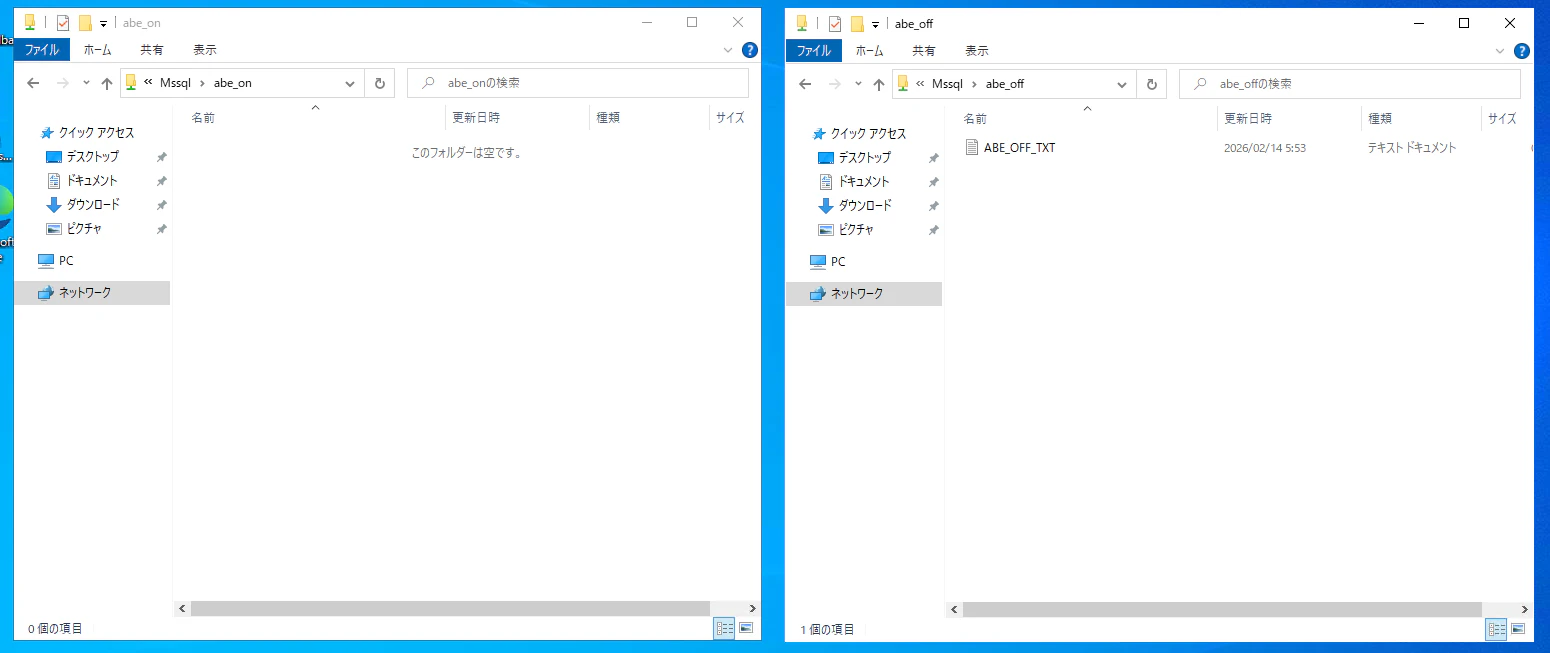Open 共有 tab in abe_on window
Viewport: 1550px width, 653px height.
point(152,50)
